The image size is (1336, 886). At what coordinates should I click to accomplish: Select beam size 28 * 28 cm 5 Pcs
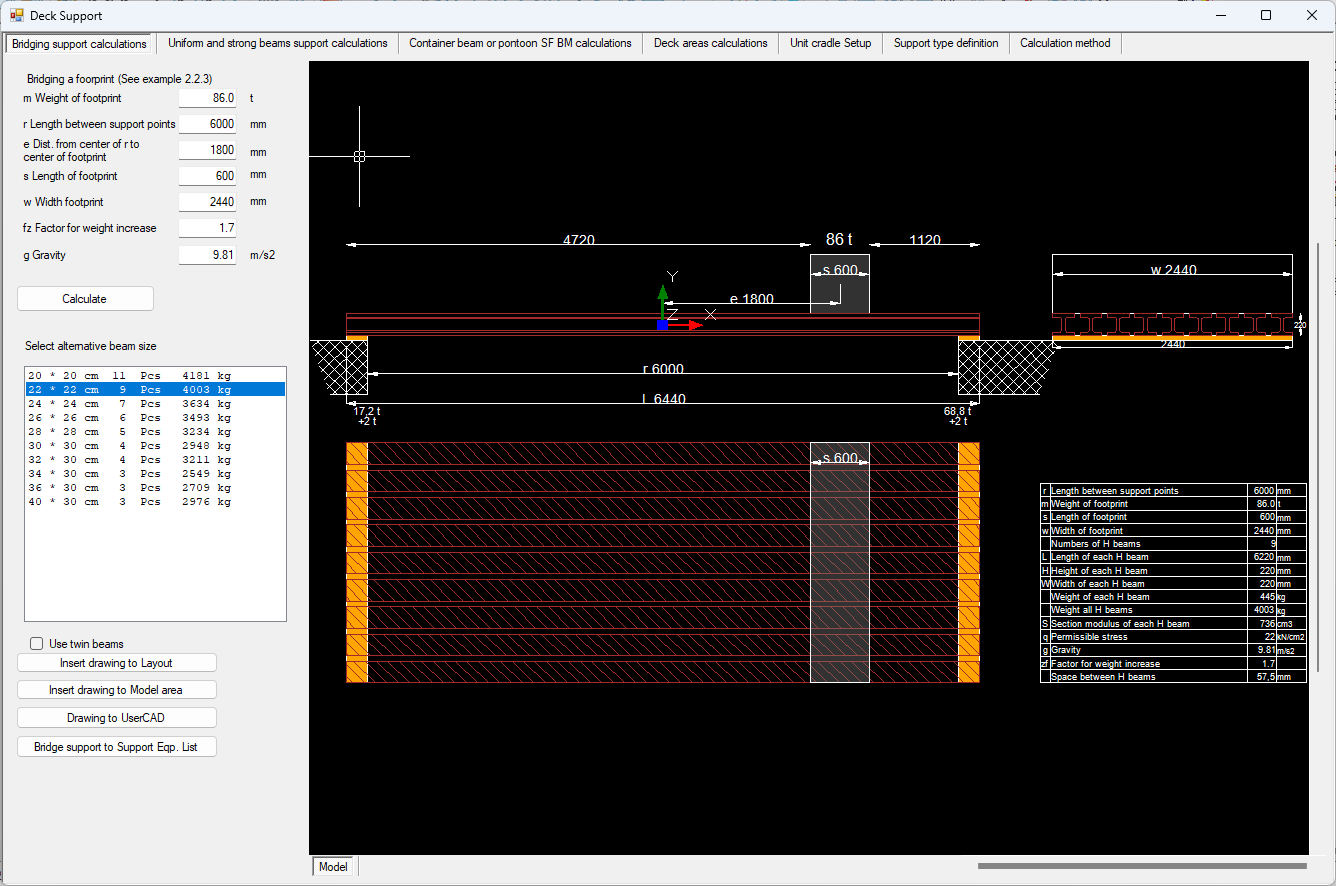155,432
